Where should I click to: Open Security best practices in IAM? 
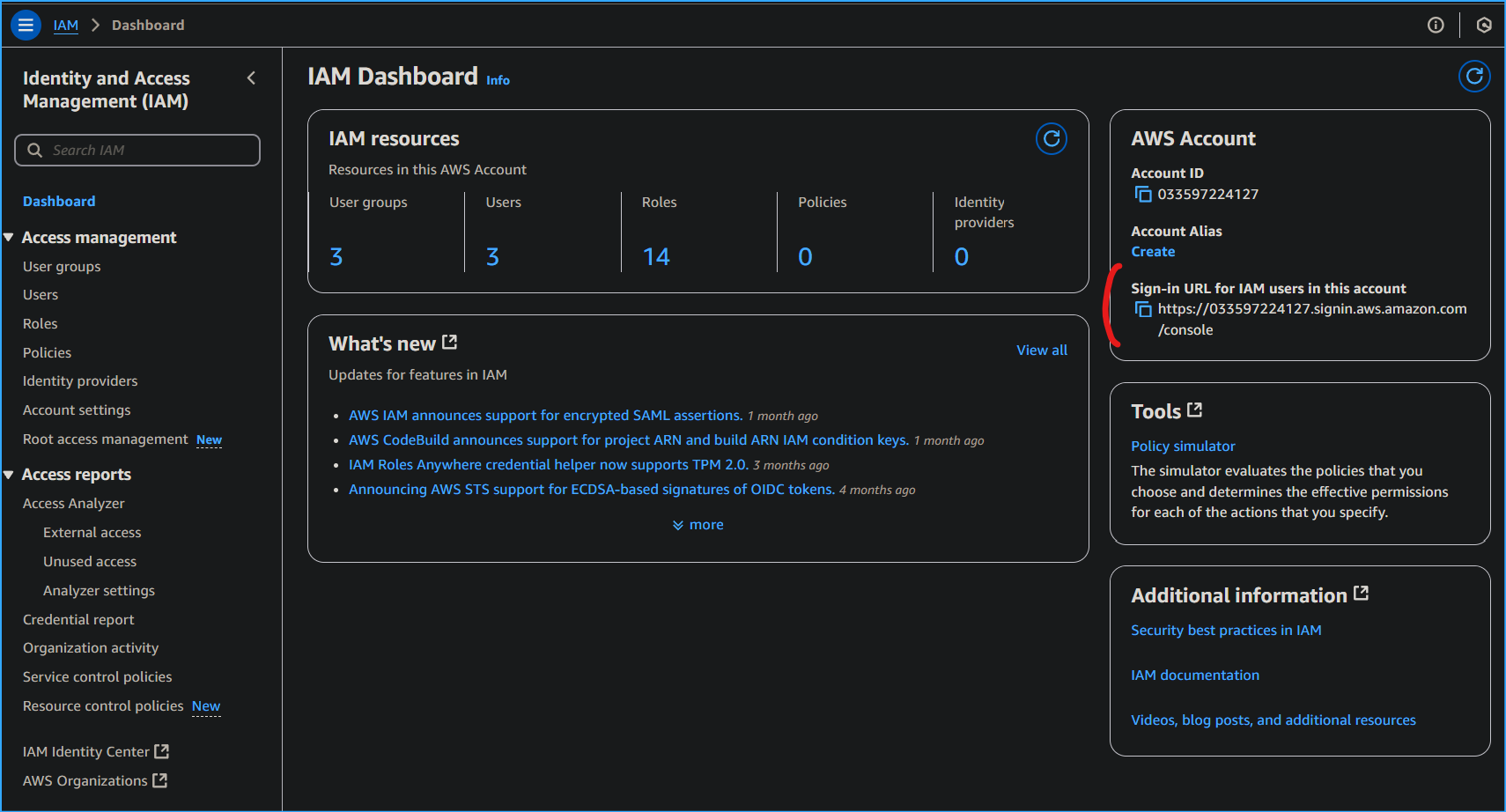point(1226,630)
